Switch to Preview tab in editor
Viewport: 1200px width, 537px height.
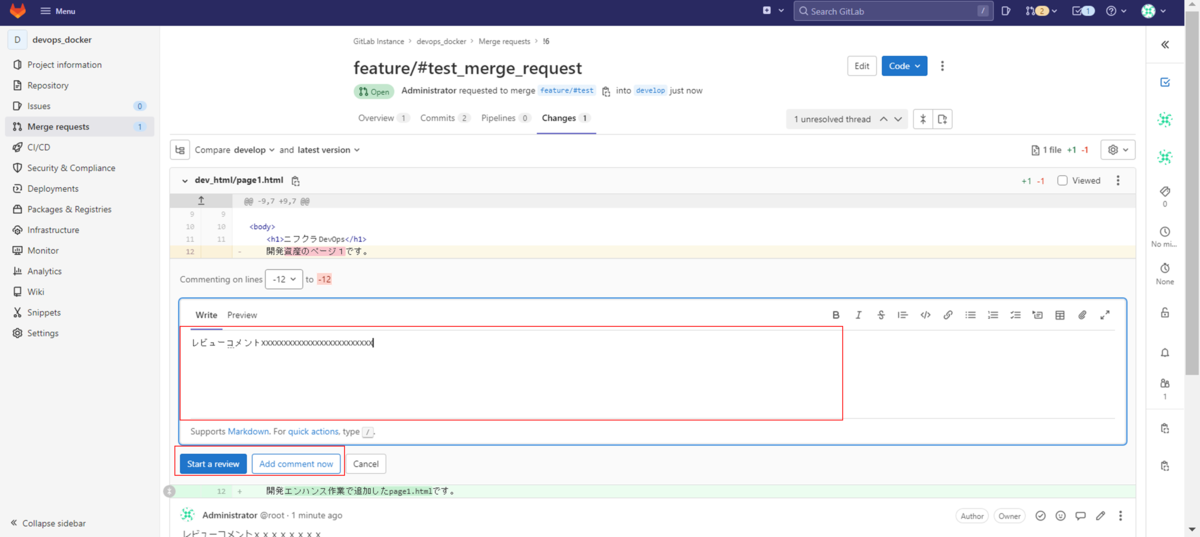pos(242,315)
